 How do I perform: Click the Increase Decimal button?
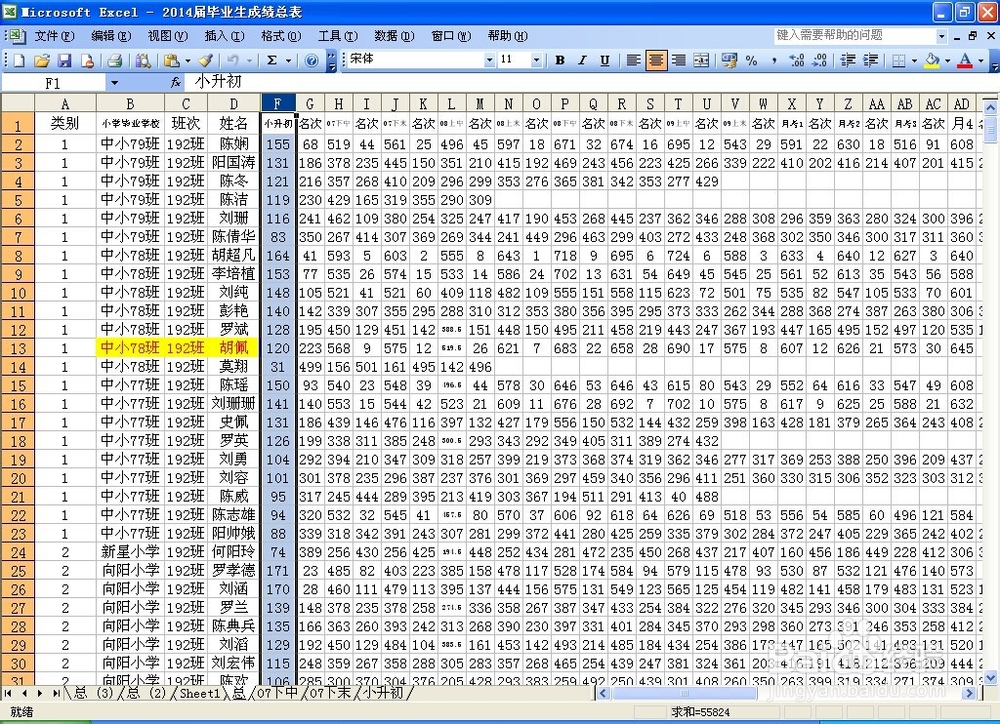point(795,60)
